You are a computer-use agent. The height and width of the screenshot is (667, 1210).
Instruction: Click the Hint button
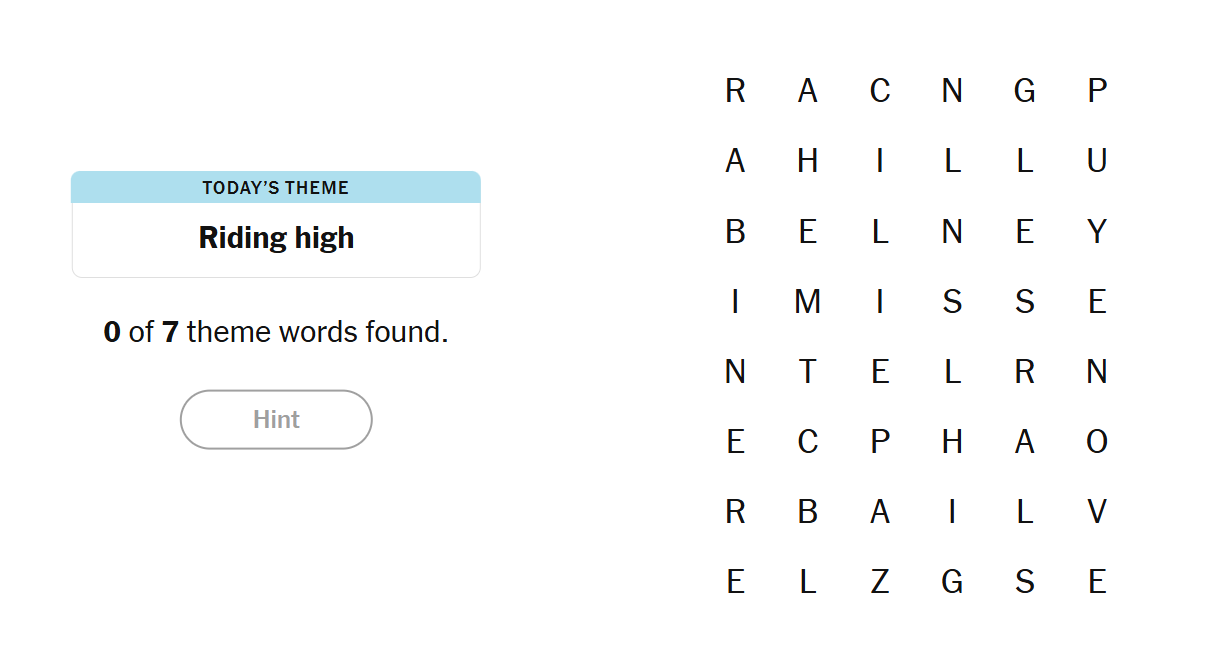276,419
